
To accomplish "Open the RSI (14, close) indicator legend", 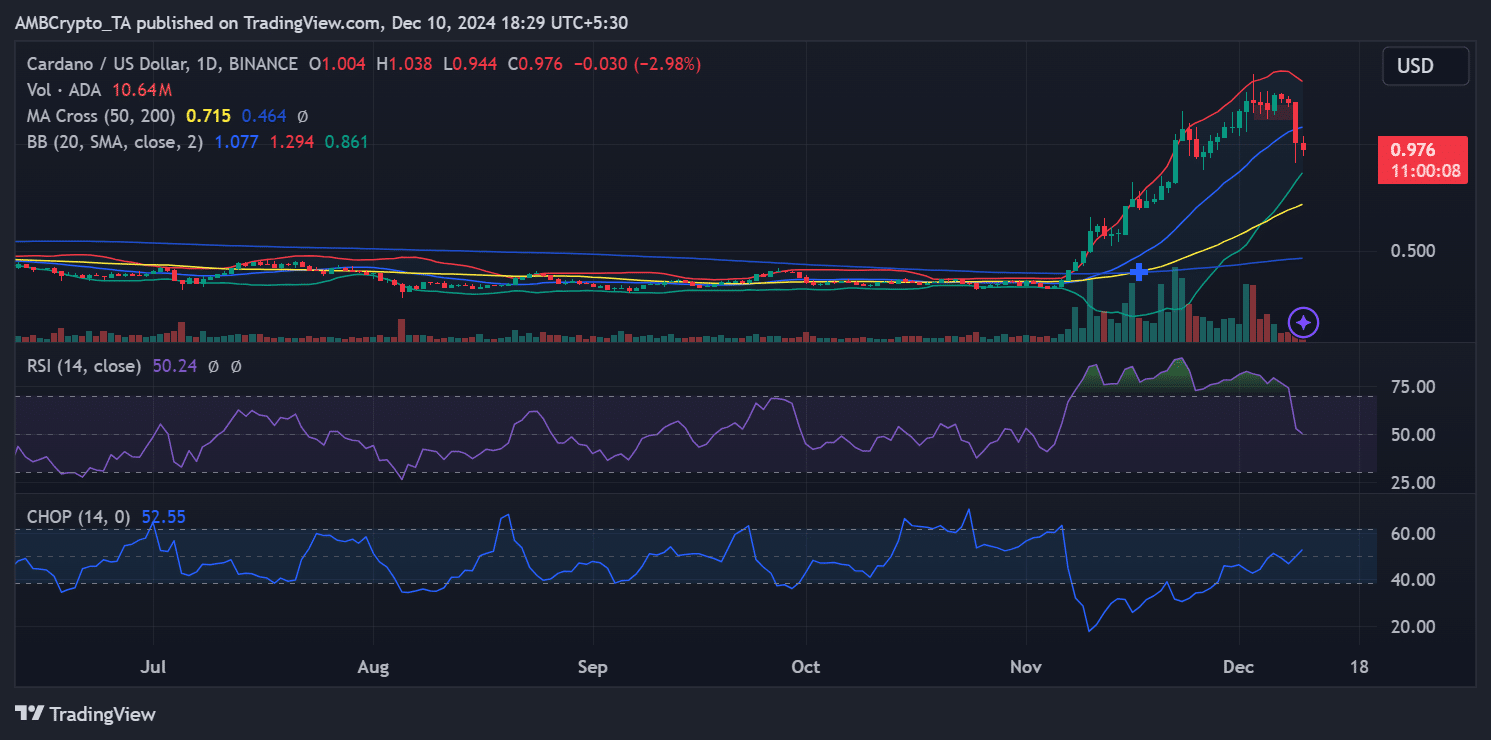I will 84,366.
